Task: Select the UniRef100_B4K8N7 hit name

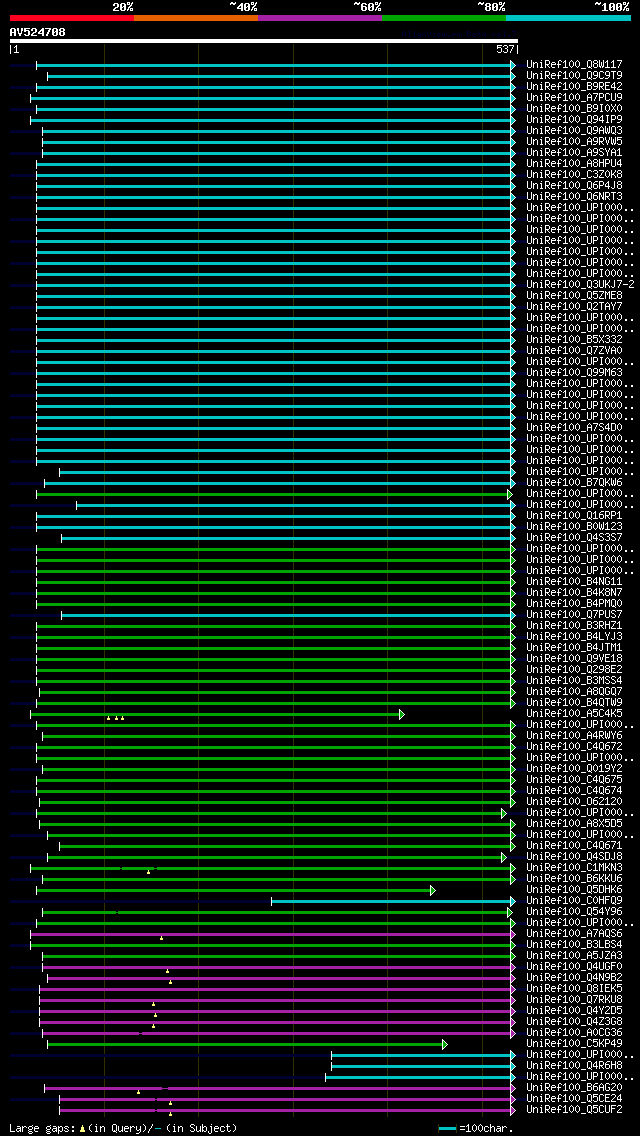Action: (x=574, y=593)
